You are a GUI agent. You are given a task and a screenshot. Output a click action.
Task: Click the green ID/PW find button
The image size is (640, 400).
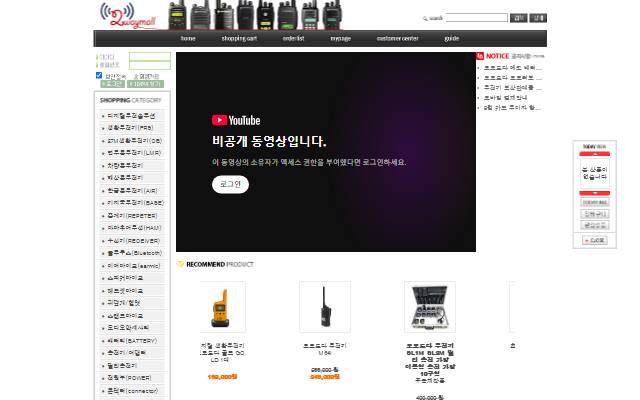coord(145,84)
